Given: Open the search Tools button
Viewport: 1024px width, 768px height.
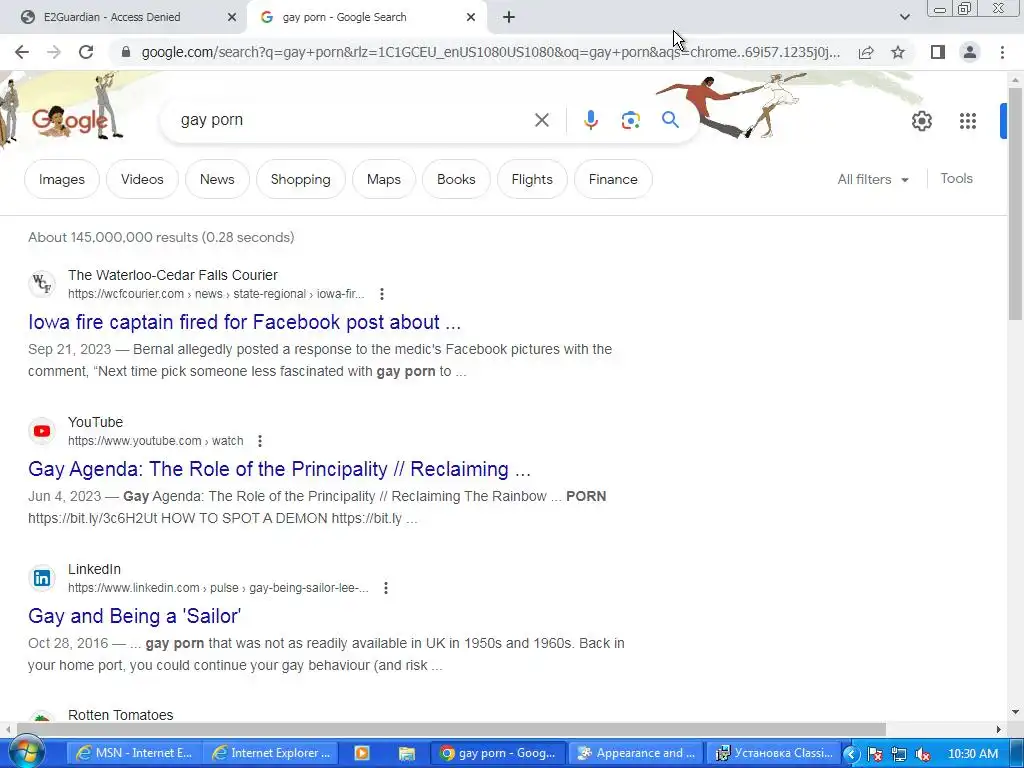Looking at the screenshot, I should pos(956,178).
